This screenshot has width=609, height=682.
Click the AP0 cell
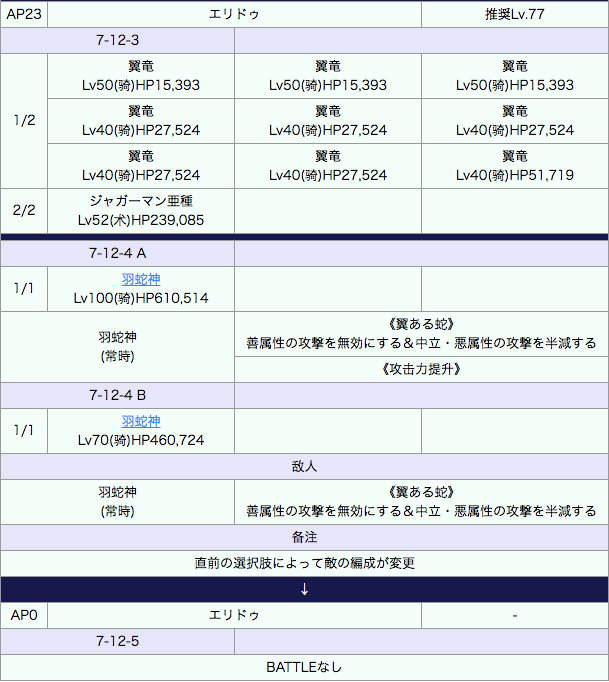pos(24,615)
